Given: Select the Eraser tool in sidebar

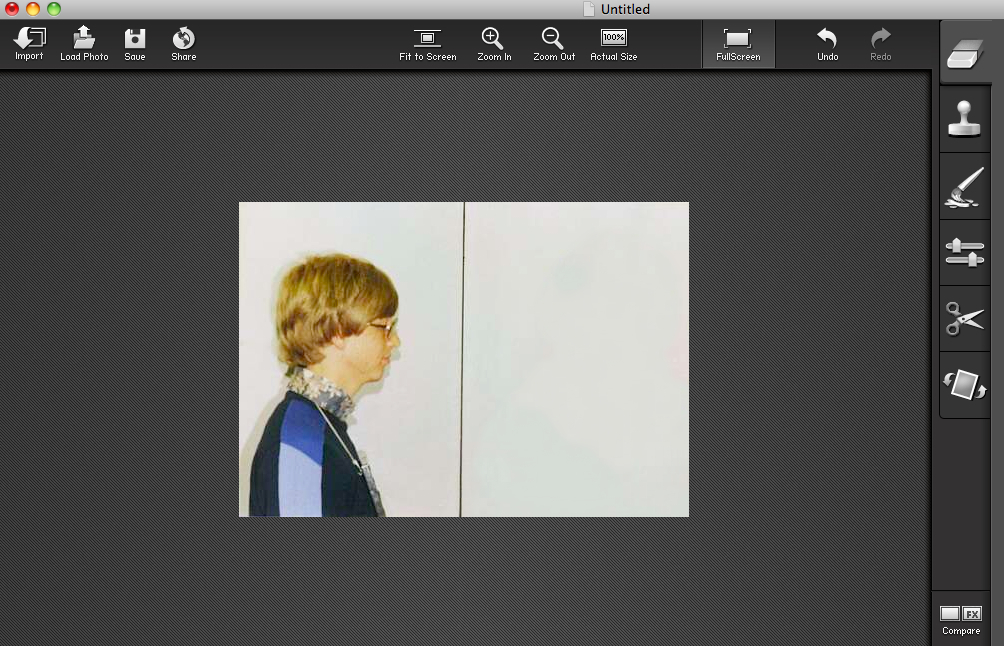Looking at the screenshot, I should coord(965,54).
